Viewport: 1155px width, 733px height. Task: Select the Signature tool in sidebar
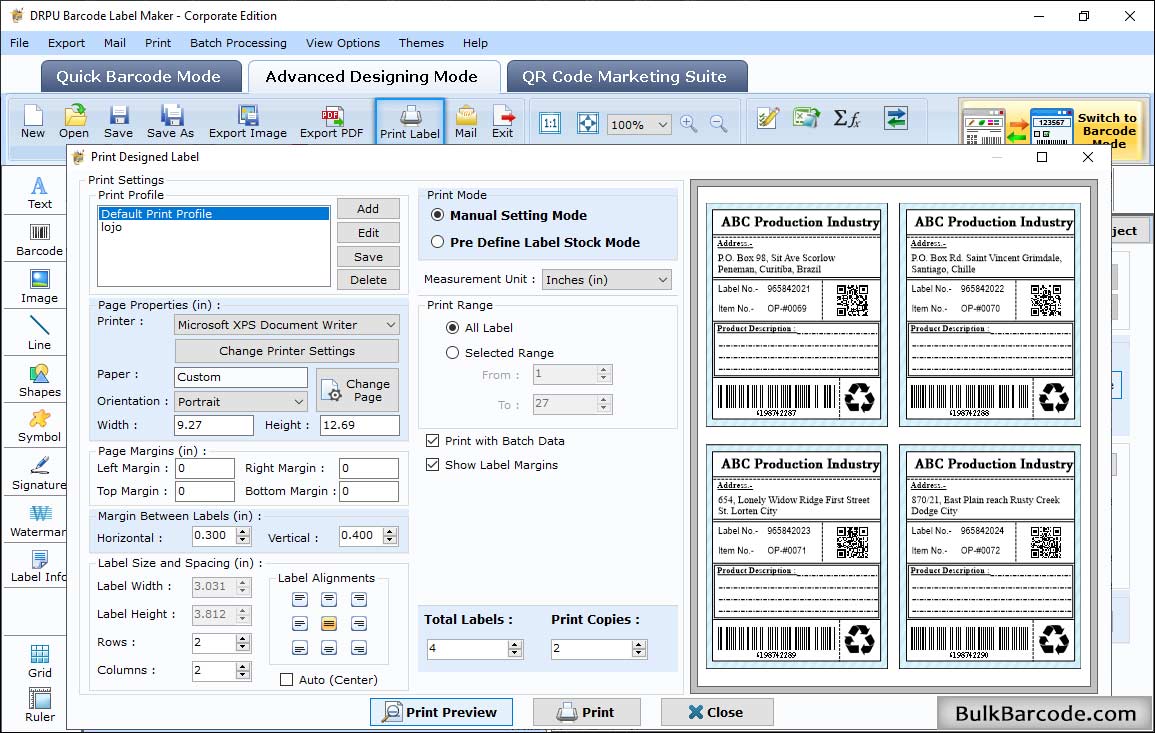pos(39,474)
